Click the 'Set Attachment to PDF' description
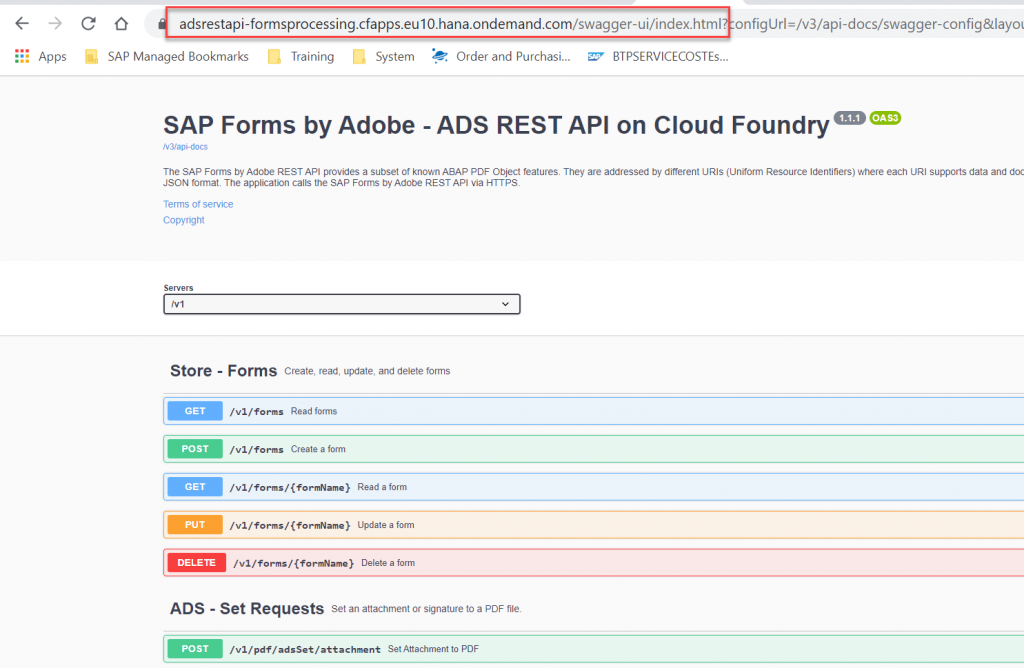This screenshot has width=1024, height=668. point(433,649)
